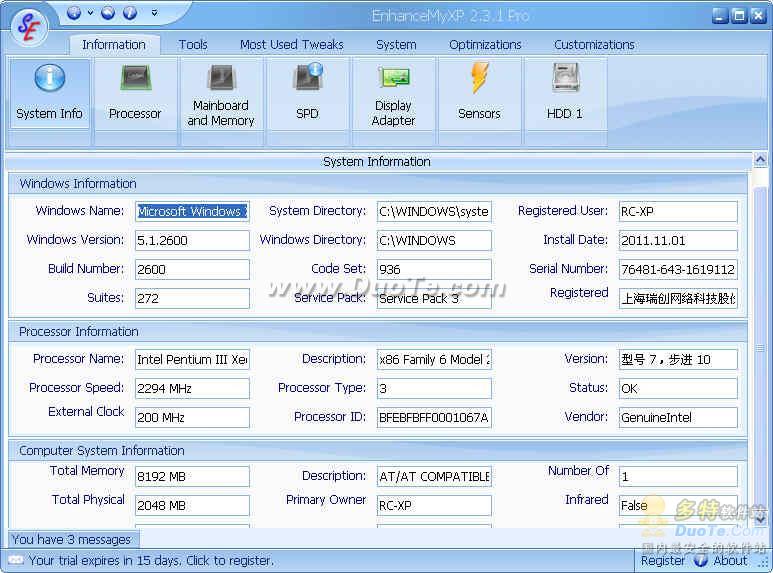Click the middle round quick-access toolbar icon
This screenshot has height=573, width=773.
point(108,13)
